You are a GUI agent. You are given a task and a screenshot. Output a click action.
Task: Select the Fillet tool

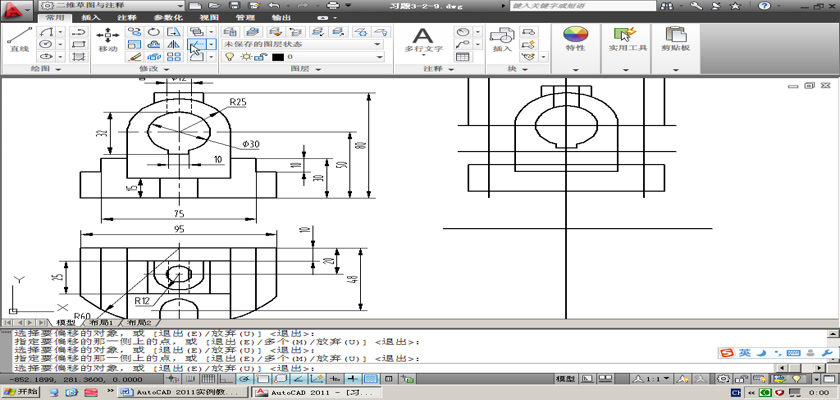pyautogui.click(x=196, y=56)
